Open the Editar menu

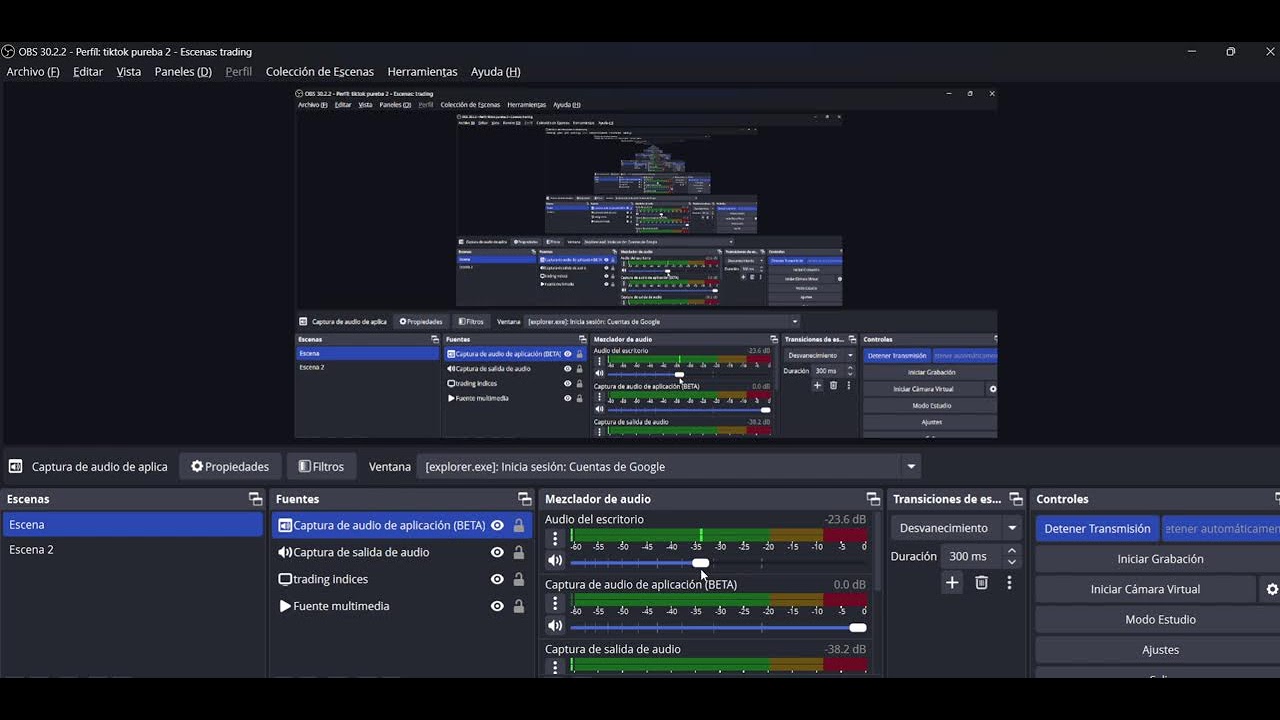(88, 72)
